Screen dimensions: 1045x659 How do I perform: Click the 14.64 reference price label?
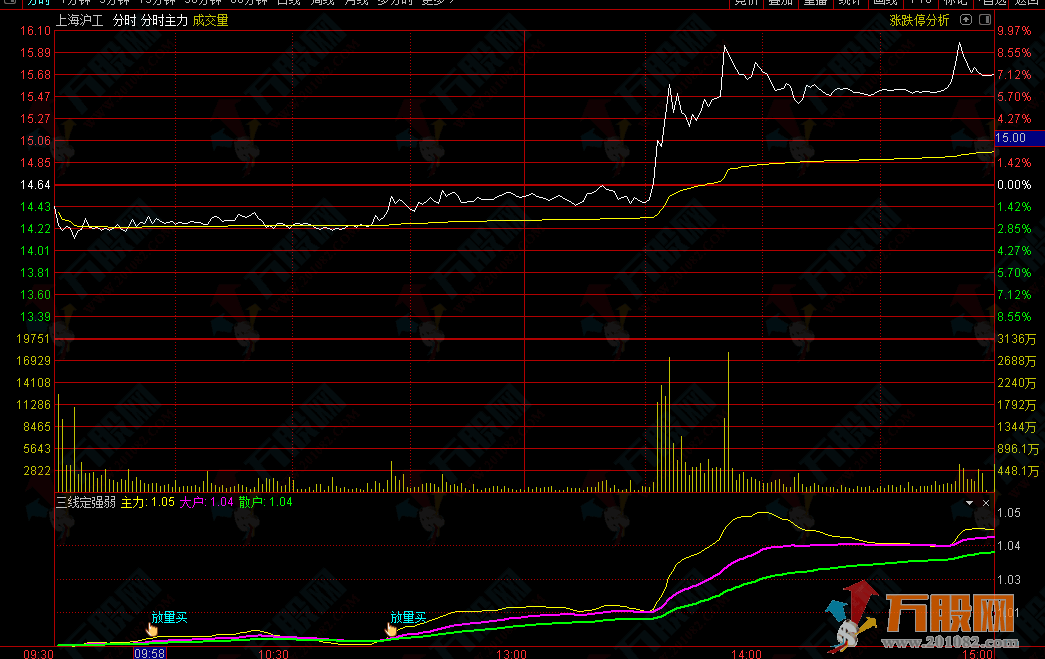tap(35, 185)
